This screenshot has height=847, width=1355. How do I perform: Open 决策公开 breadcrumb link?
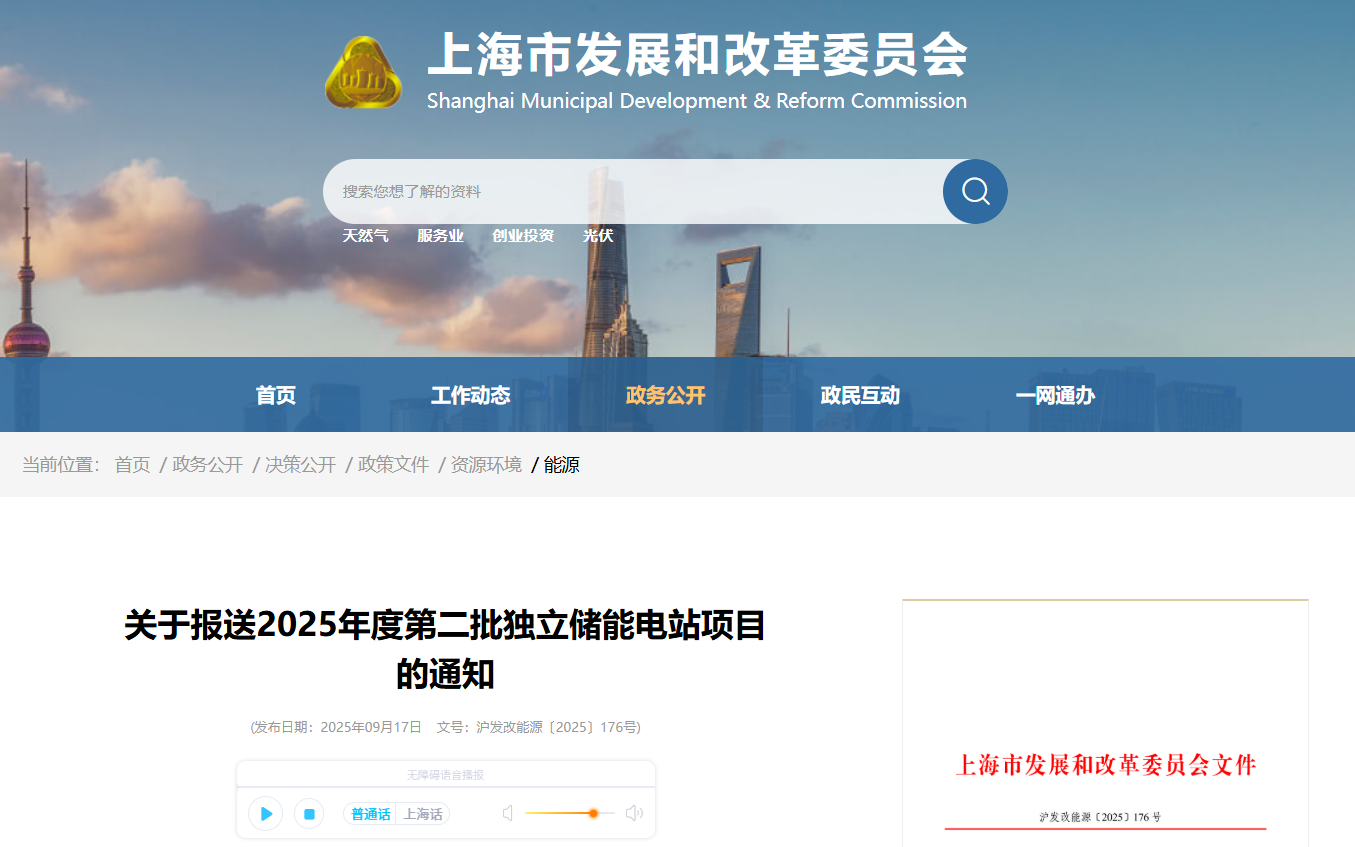(x=300, y=465)
